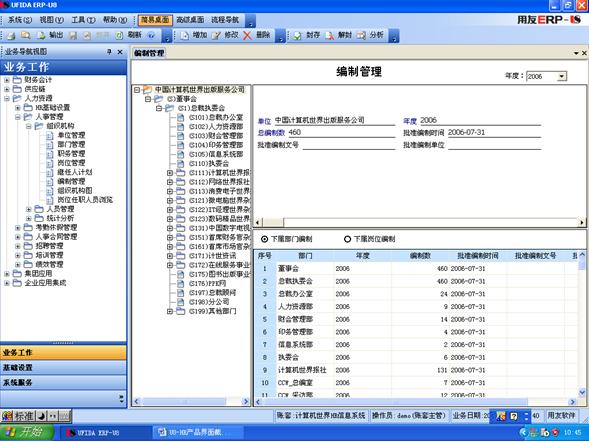
Task: Select the 编制管理 document tab
Action: 149,53
